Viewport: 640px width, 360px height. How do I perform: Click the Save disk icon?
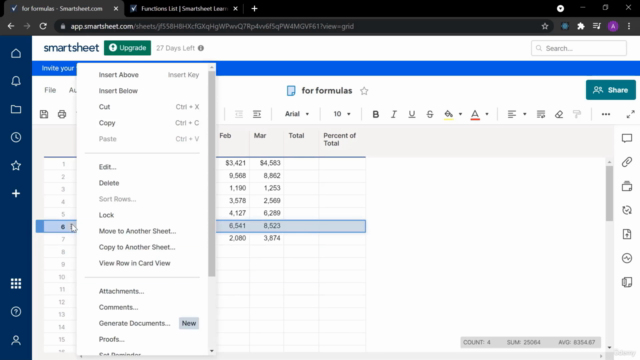pos(44,114)
